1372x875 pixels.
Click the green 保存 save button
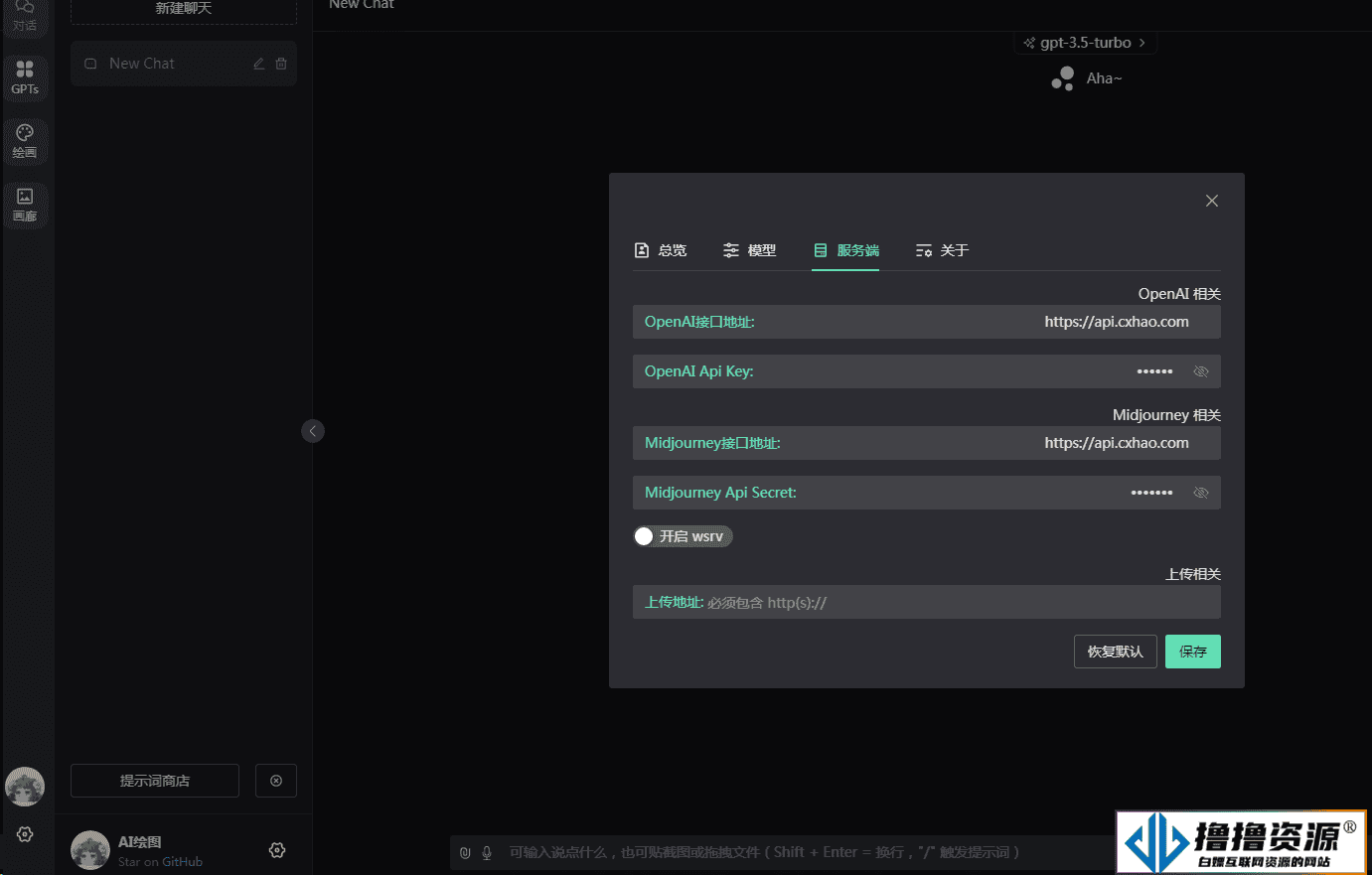(x=1193, y=652)
